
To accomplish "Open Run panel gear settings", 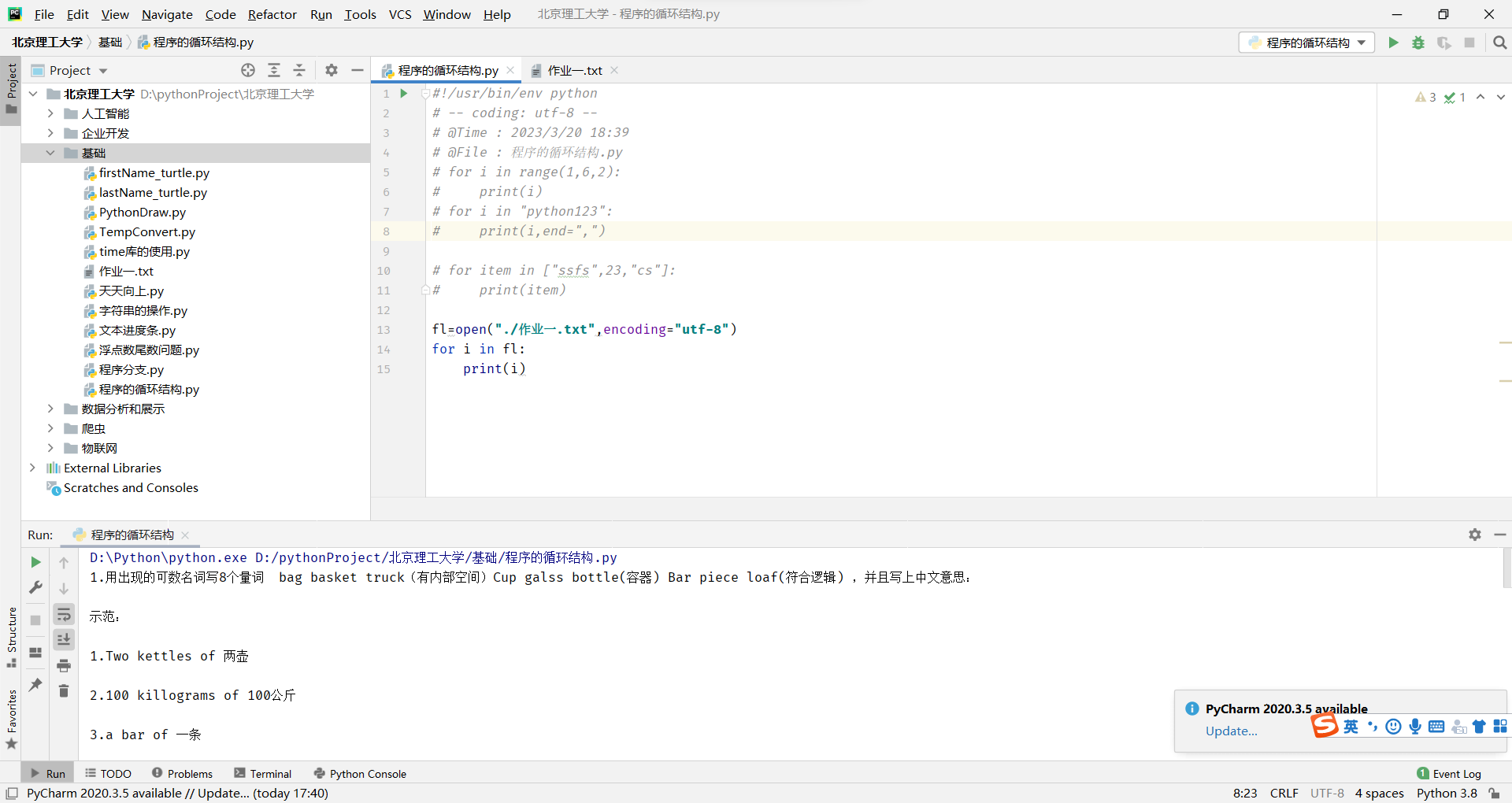I will (1475, 535).
